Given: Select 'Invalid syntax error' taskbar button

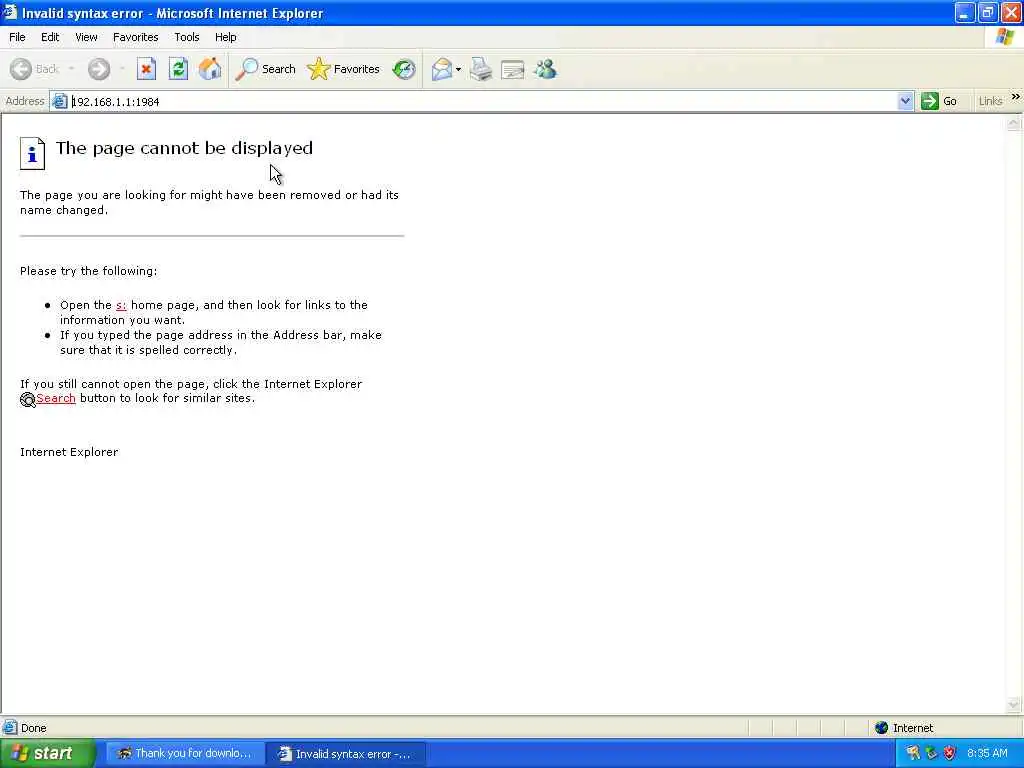Looking at the screenshot, I should [346, 754].
